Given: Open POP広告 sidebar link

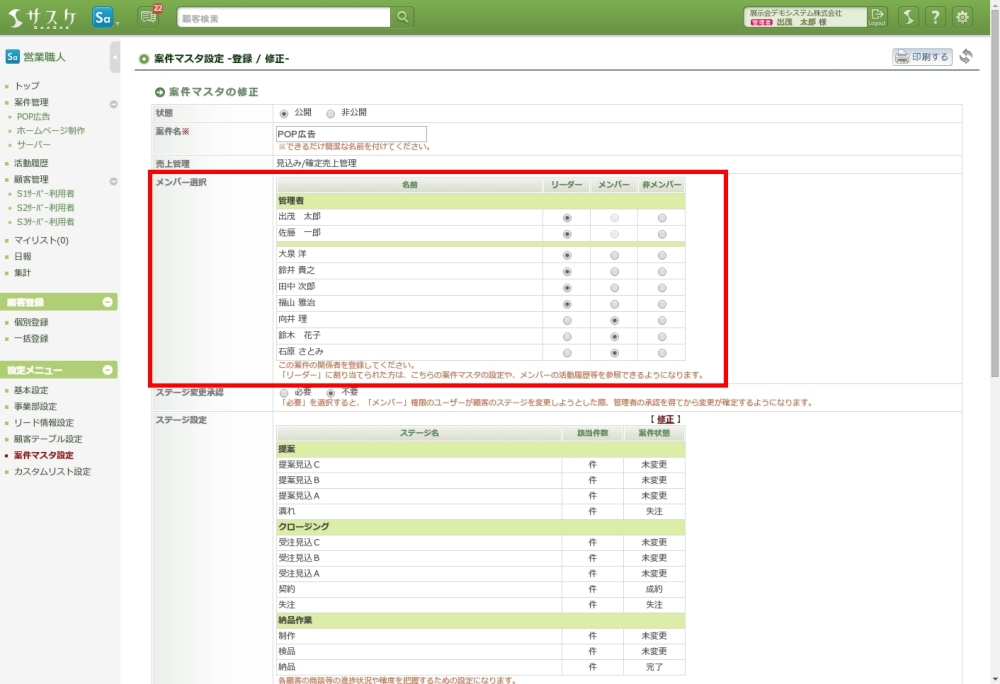Looking at the screenshot, I should pos(33,117).
